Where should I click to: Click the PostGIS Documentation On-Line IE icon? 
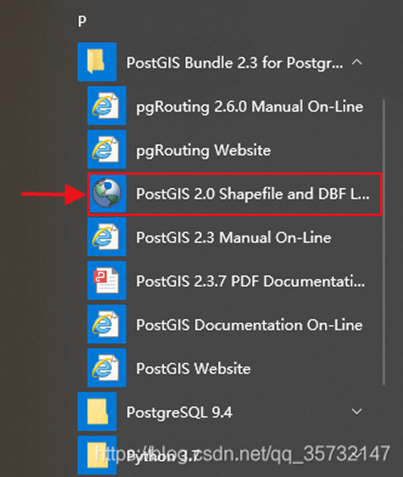(x=107, y=324)
